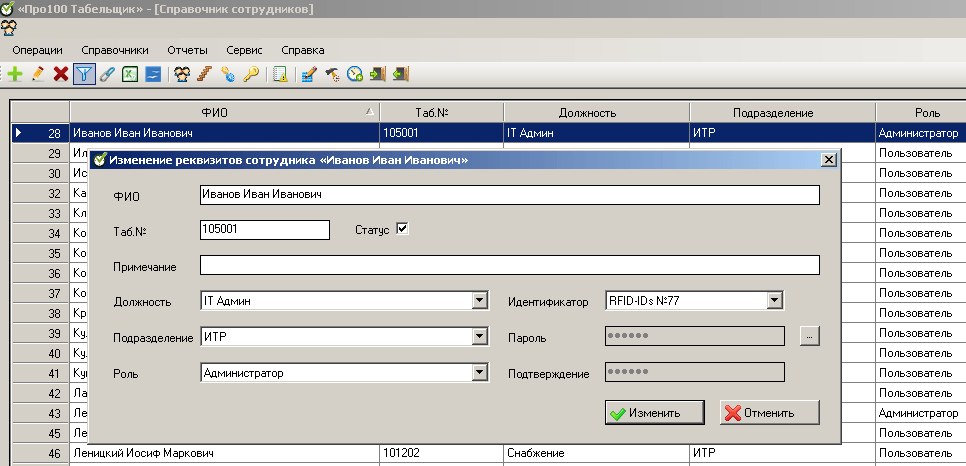Select the row Леницкий Иосиф Маркович
Viewport: 966px width, 466px height.
click(489, 454)
